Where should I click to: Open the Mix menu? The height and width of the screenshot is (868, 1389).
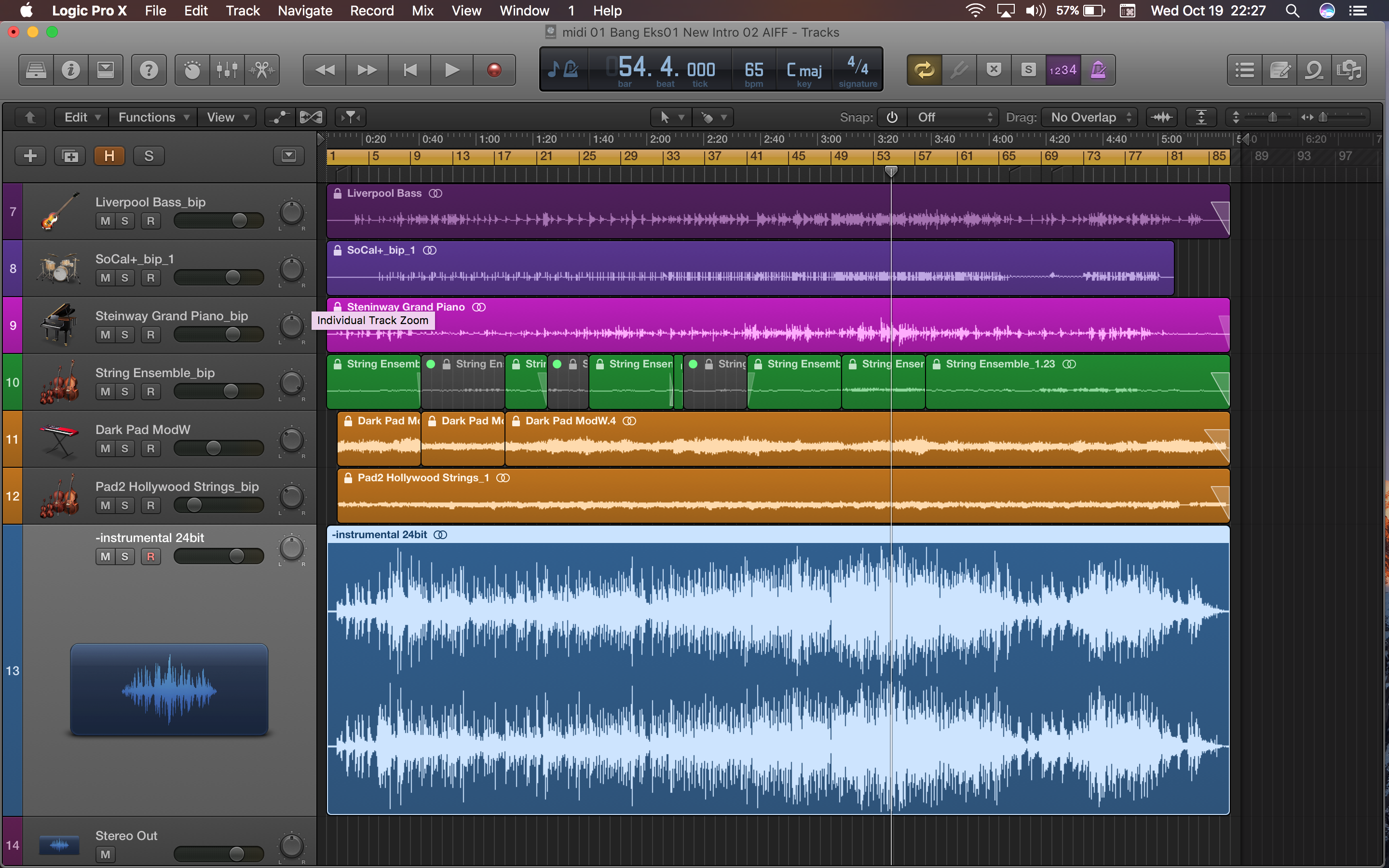(422, 10)
